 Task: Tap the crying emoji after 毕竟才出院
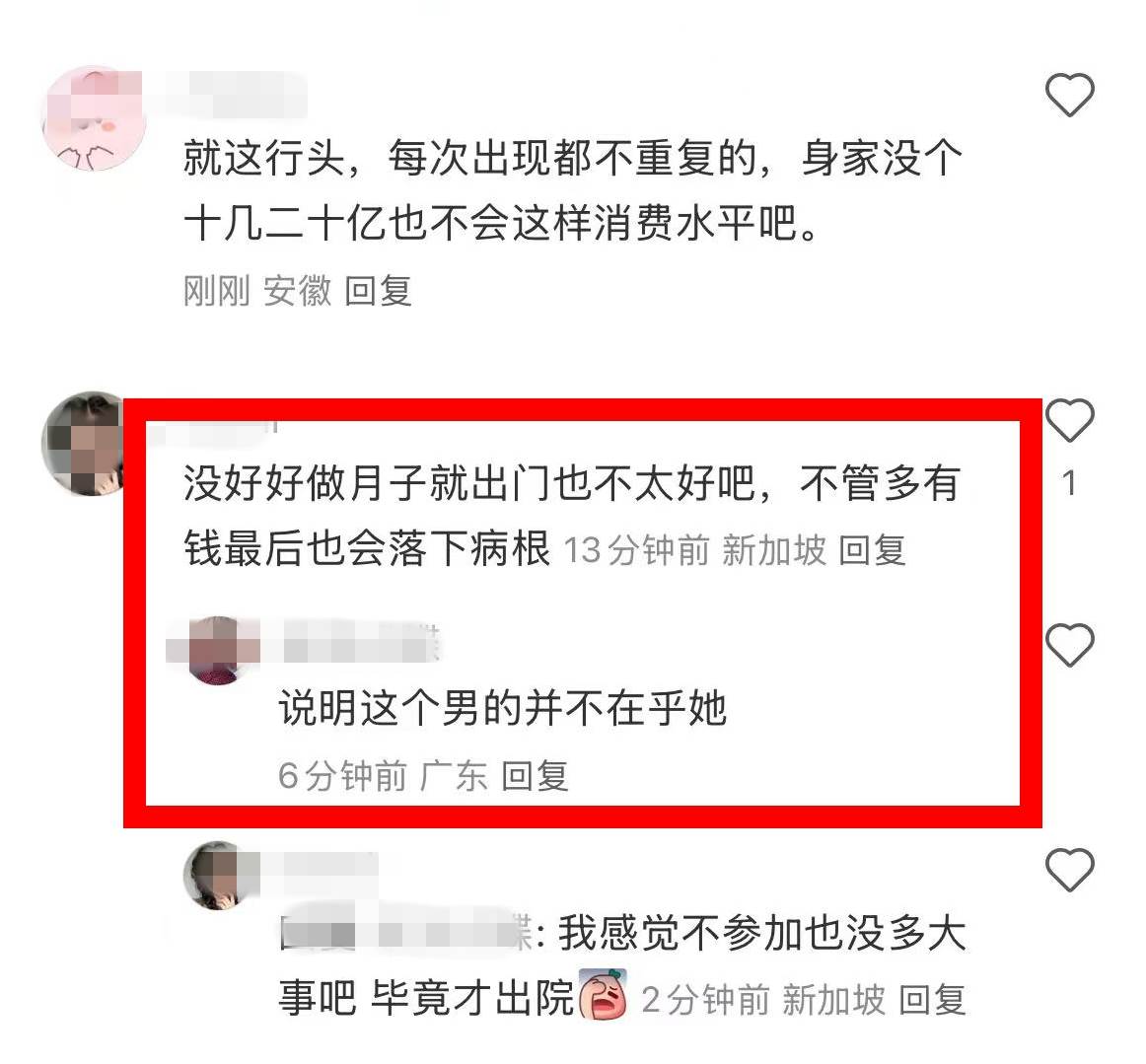click(603, 995)
